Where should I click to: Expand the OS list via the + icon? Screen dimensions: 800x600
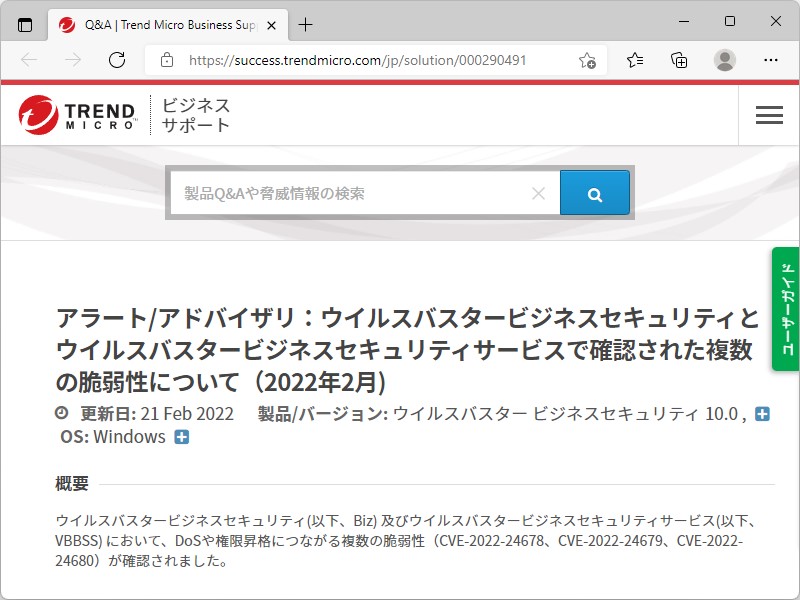[x=181, y=437]
